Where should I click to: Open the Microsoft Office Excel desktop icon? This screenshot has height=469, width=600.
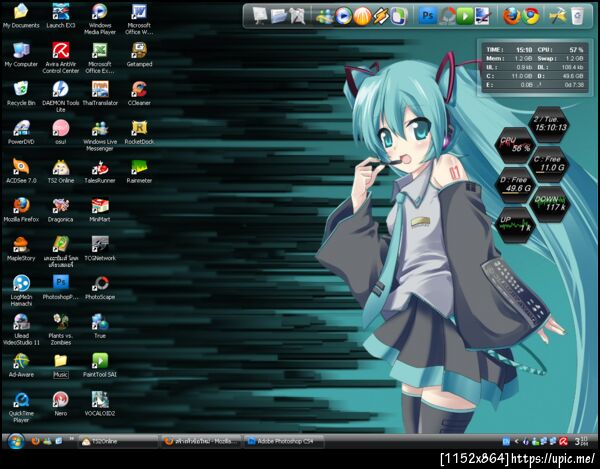(x=100, y=58)
